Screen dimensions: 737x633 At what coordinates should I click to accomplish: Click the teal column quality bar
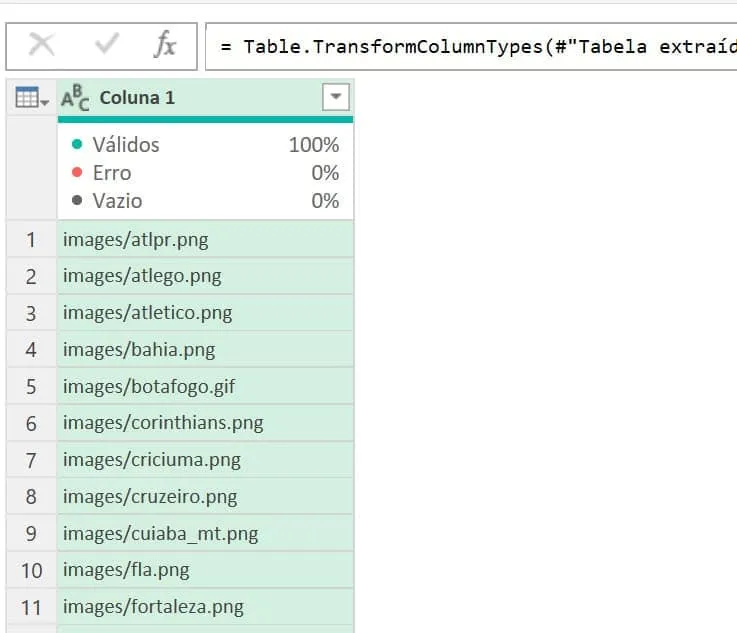pyautogui.click(x=205, y=119)
